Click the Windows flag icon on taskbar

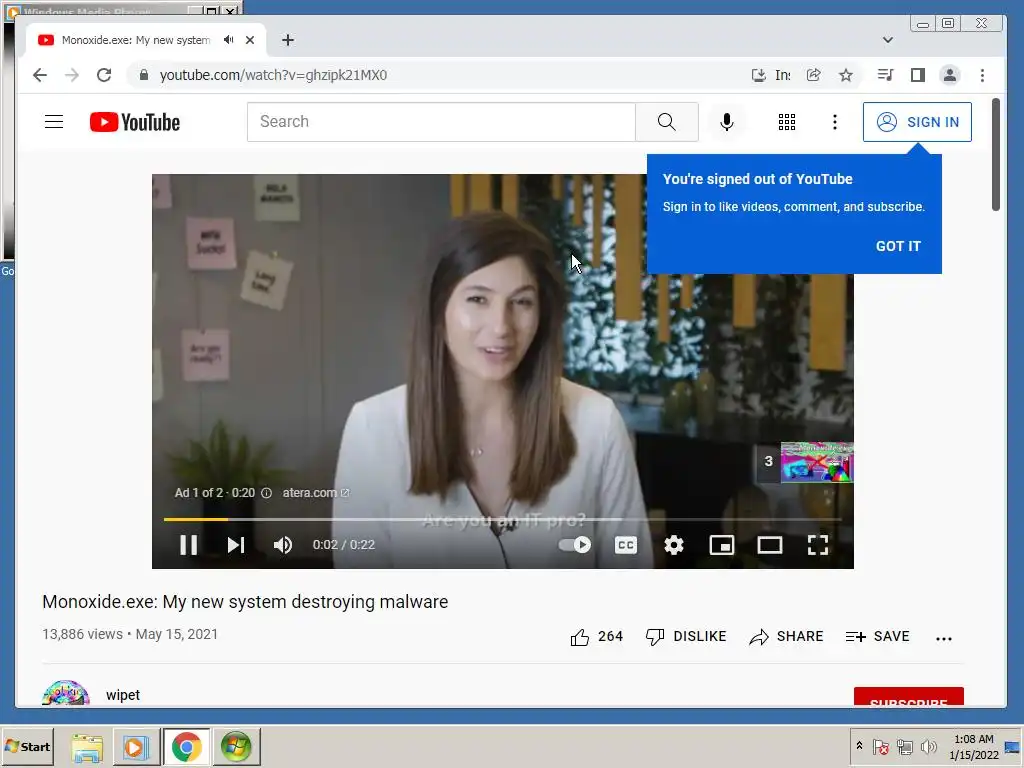coord(236,747)
